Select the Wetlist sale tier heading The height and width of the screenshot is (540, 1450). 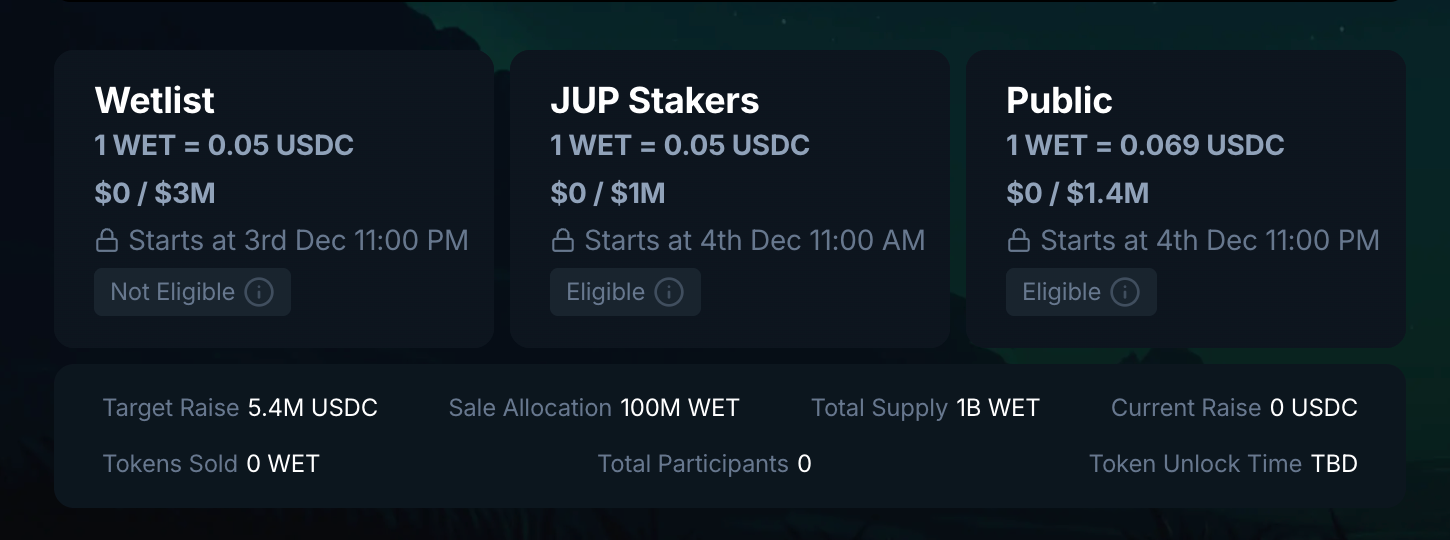point(155,100)
